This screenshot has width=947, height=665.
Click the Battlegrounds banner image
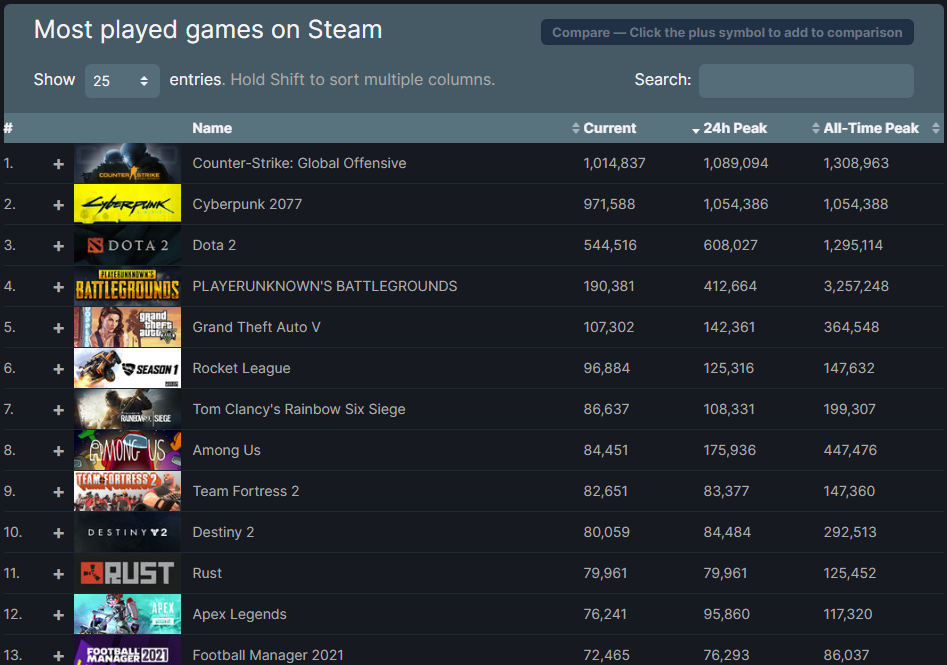click(x=127, y=286)
